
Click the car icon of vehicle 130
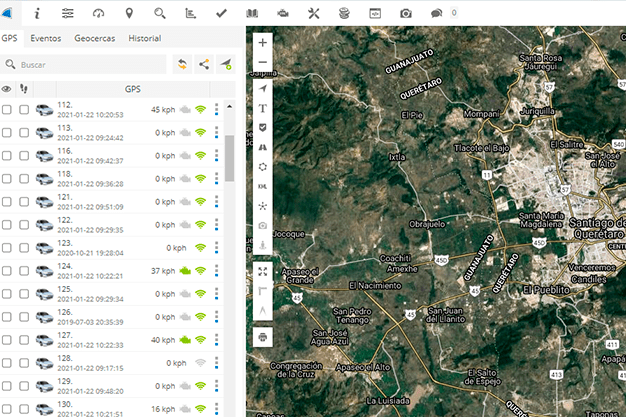tap(44, 409)
